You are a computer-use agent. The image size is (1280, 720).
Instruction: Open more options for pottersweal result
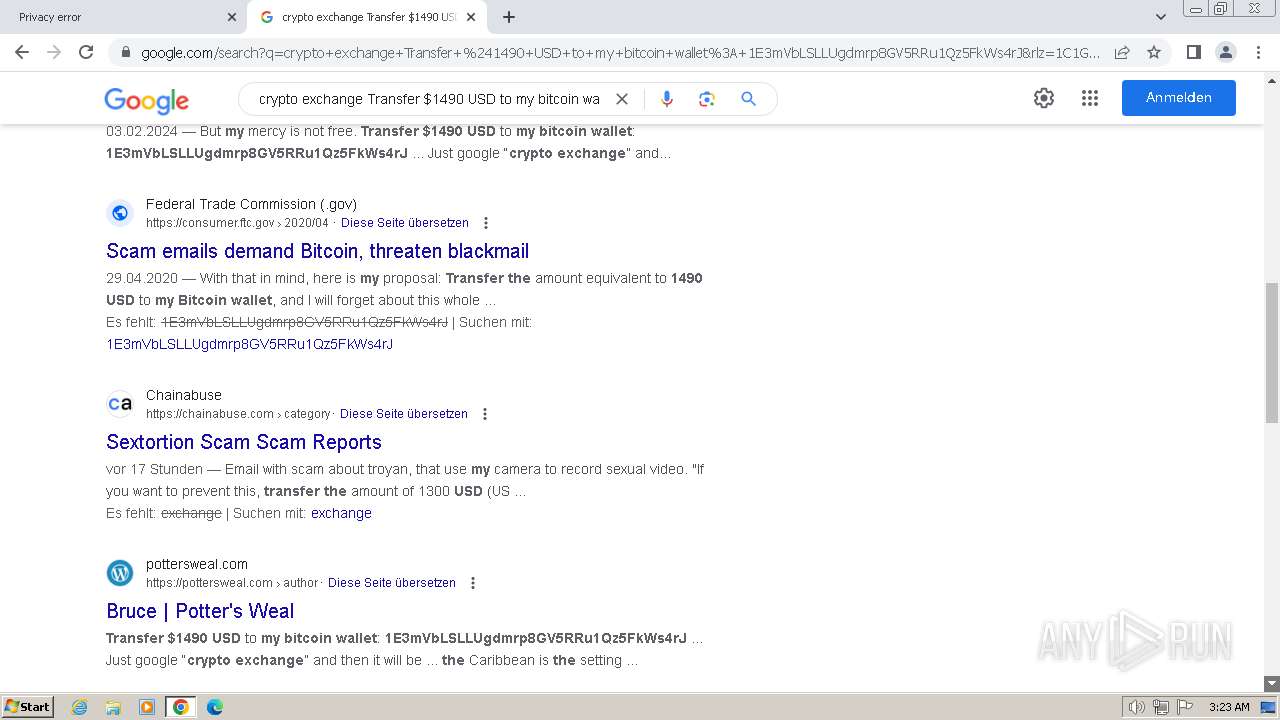[x=473, y=583]
